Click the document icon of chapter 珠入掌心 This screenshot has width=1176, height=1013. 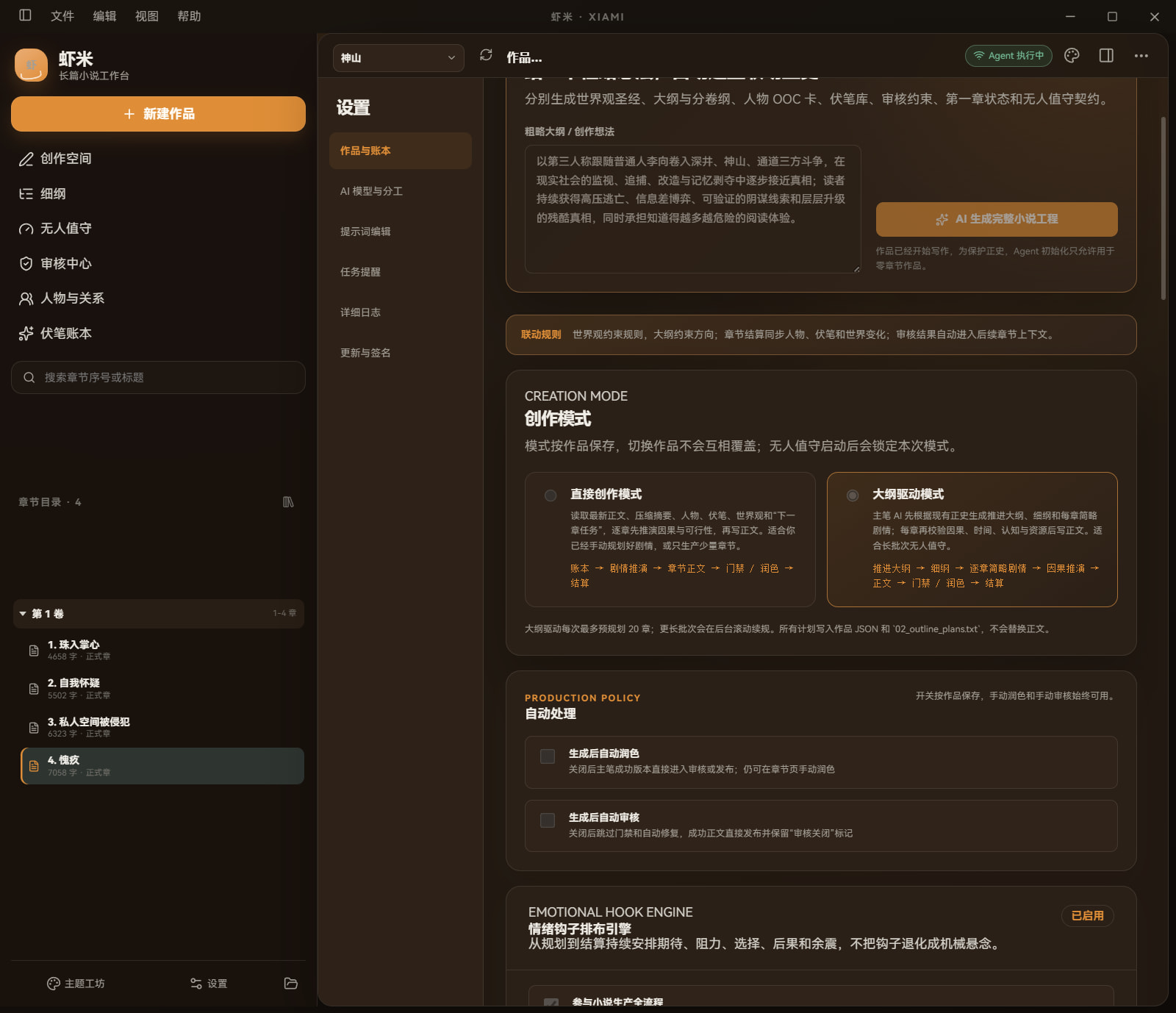click(34, 651)
